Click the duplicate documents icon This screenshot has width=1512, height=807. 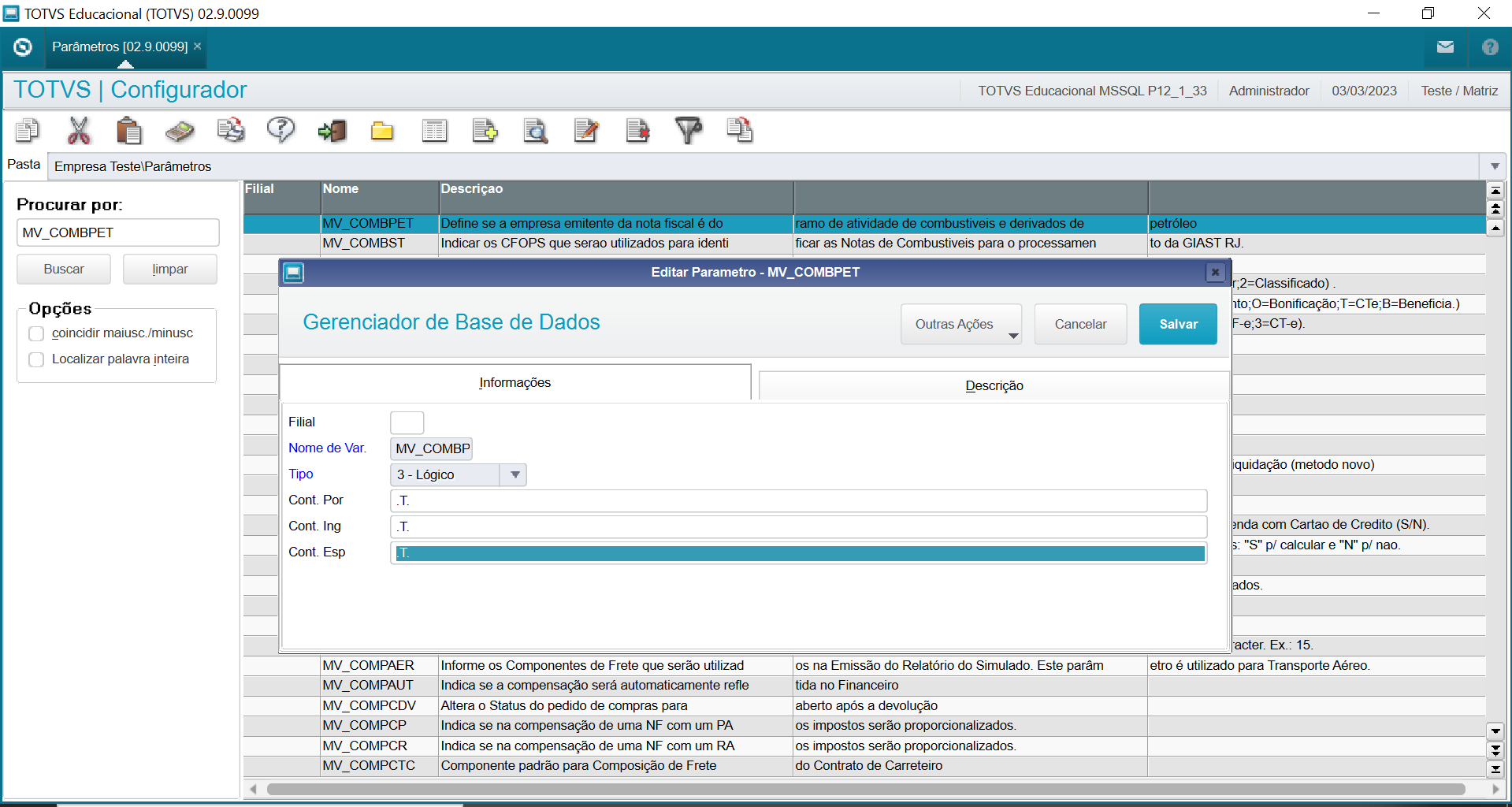point(739,130)
